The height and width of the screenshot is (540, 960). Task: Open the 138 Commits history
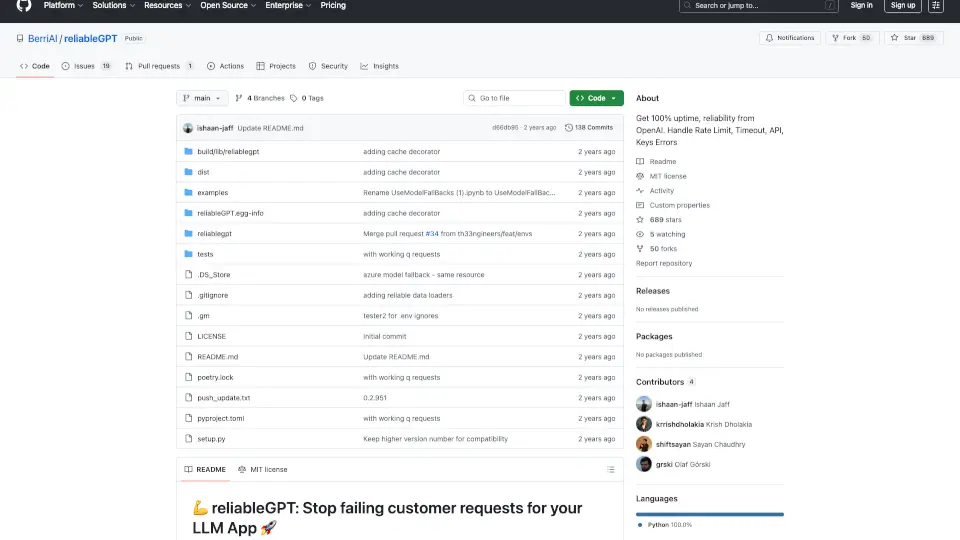pos(589,128)
